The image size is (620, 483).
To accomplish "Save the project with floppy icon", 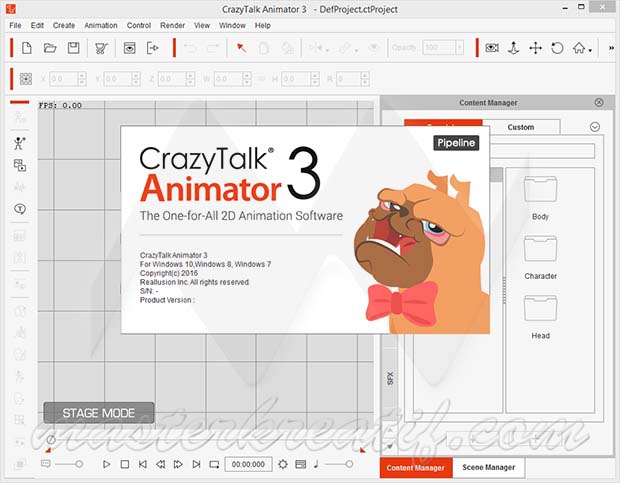I will (74, 48).
